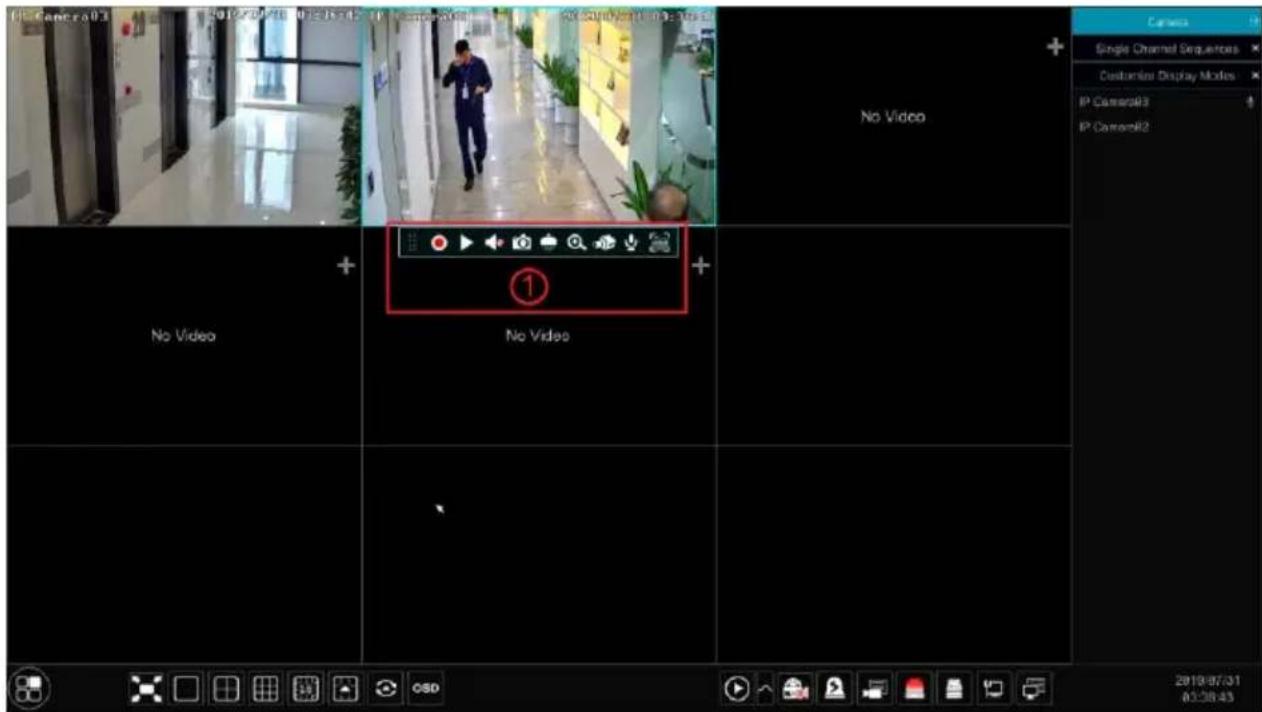
Task: Add camera via plus in top-right No Video tile
Action: [x=1053, y=48]
